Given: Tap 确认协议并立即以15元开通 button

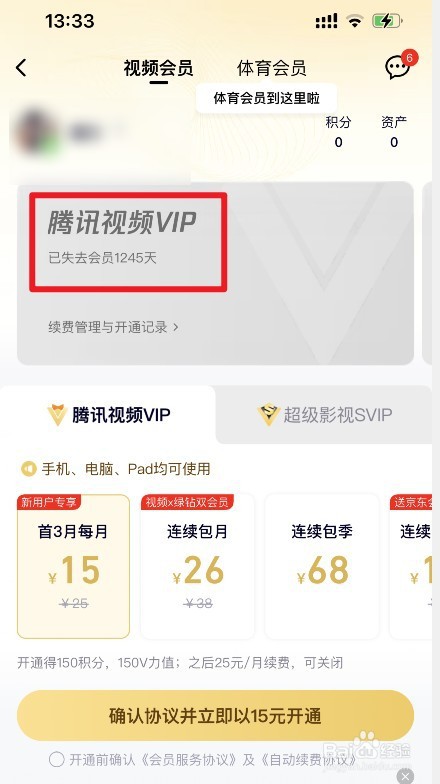Looking at the screenshot, I should coord(216,716).
